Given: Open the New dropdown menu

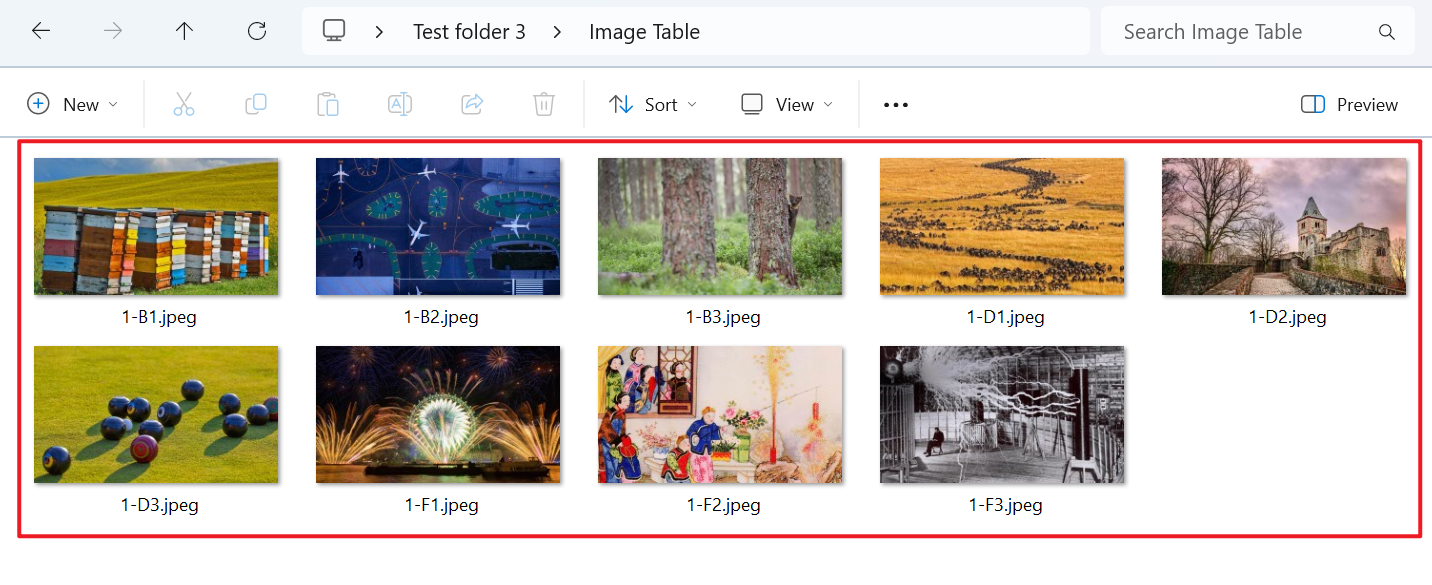Looking at the screenshot, I should click(x=73, y=103).
